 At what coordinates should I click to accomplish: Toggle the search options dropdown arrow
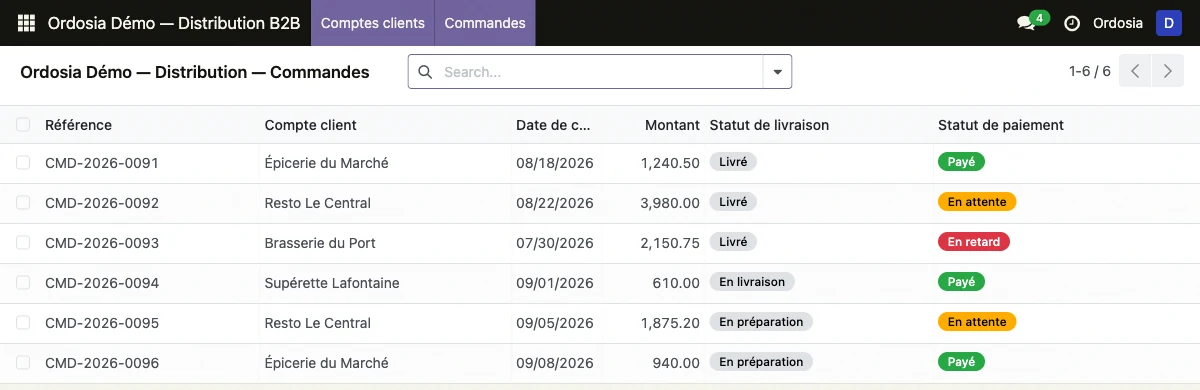(777, 72)
